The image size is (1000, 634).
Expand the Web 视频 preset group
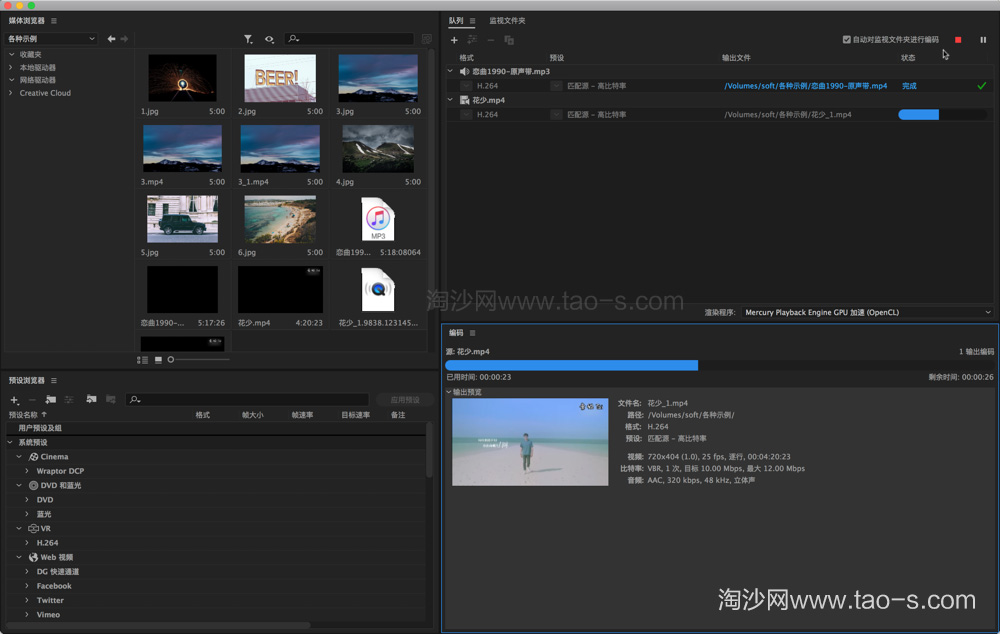(x=18, y=557)
